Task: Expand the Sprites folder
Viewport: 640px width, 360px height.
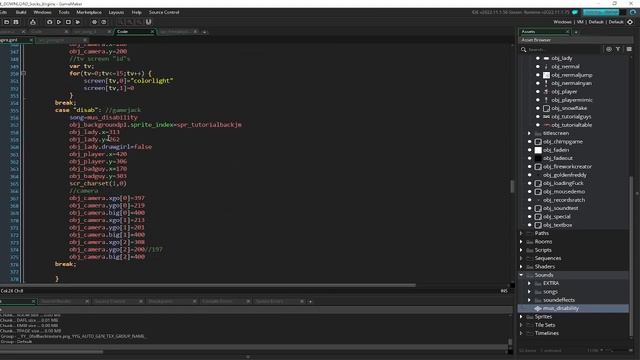Action: (521, 316)
